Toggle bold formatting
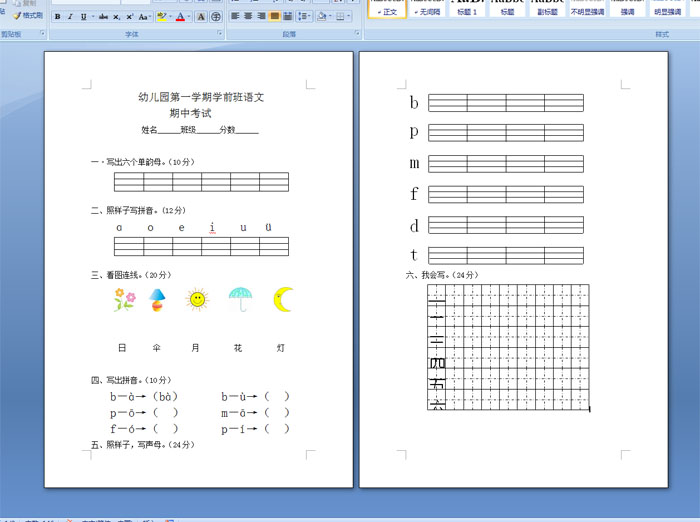Screen dimensions: 700x522 point(58,17)
